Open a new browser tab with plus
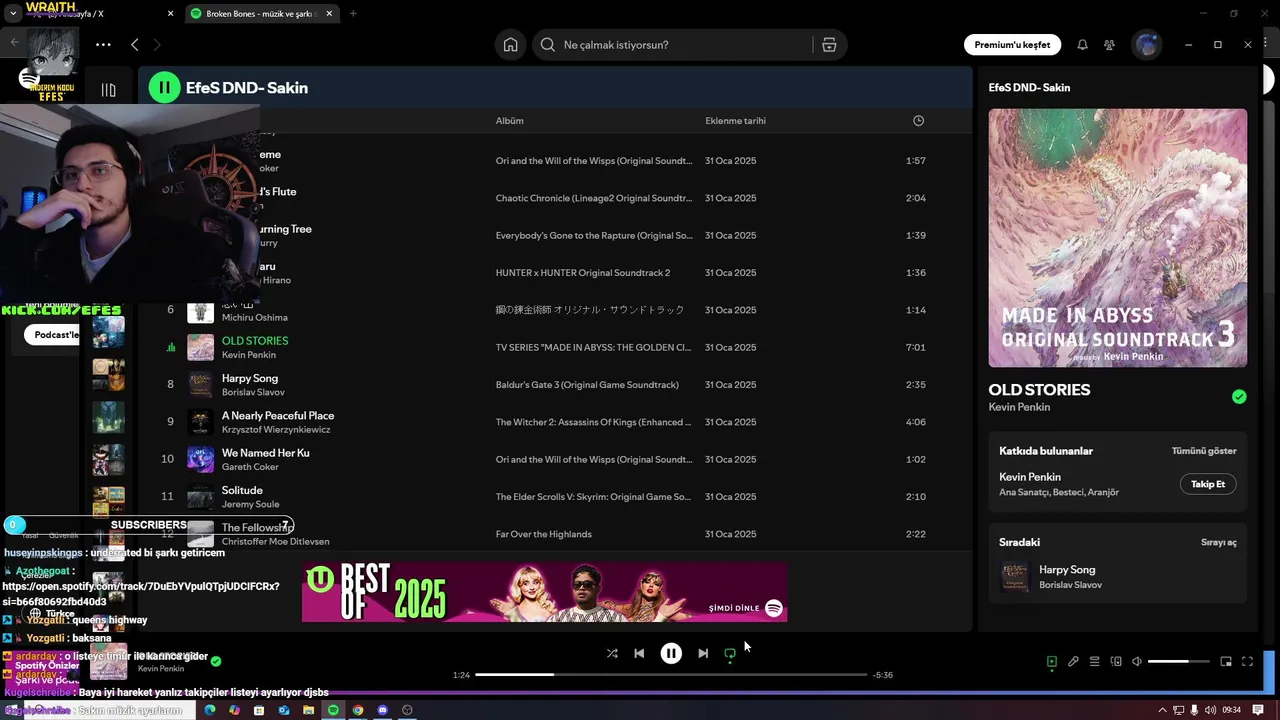Screen dimensions: 1280x720 tap(353, 14)
